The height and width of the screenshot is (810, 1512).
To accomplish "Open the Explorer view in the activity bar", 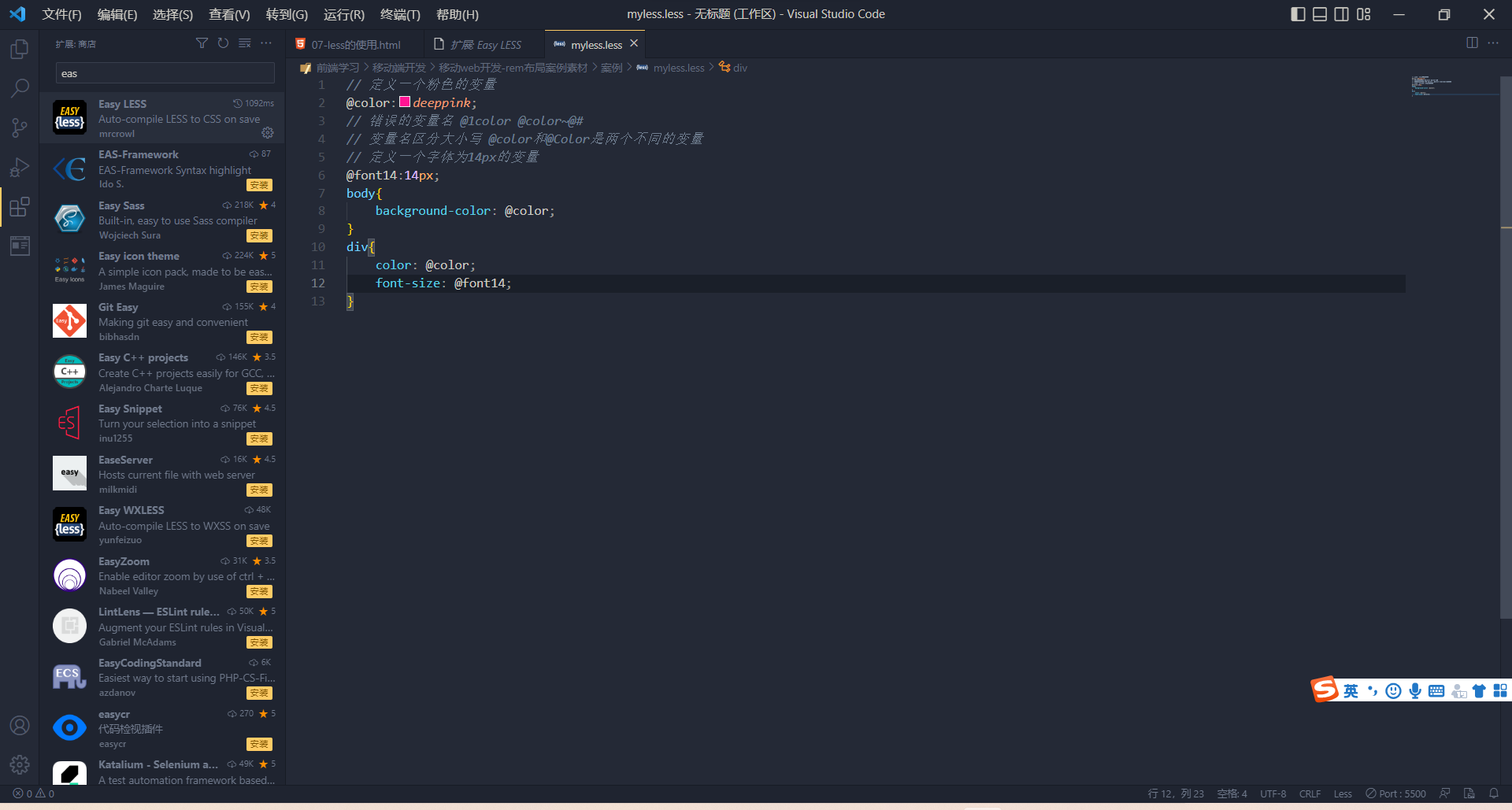I will point(19,48).
